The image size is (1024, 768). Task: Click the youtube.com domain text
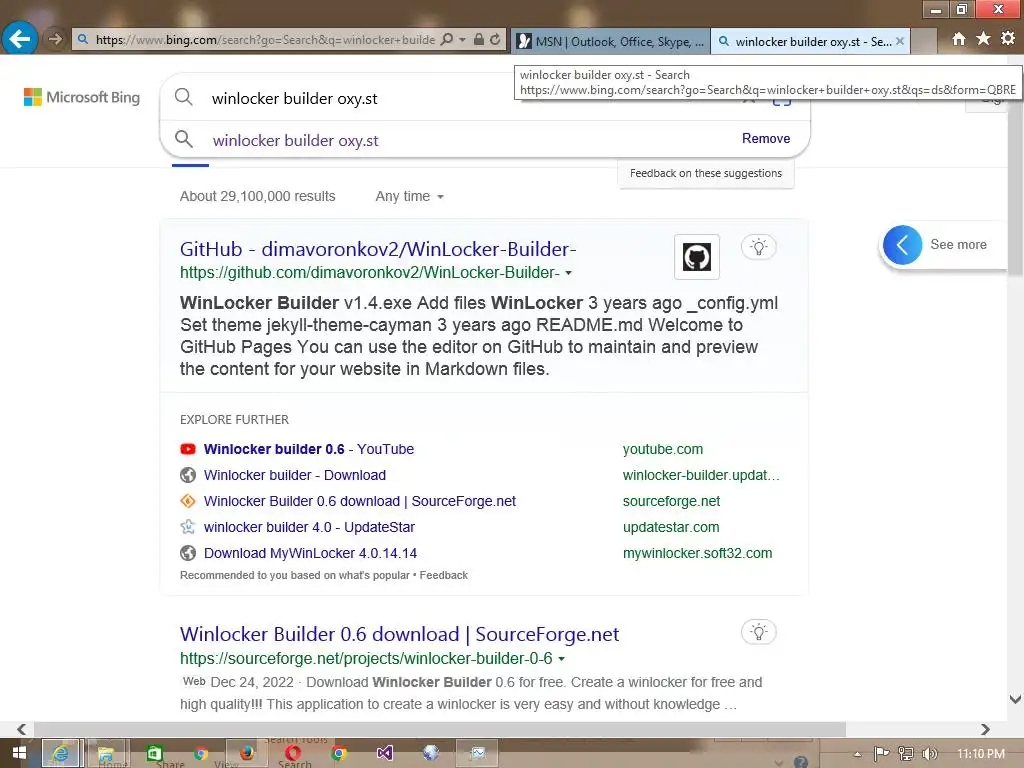tap(663, 449)
